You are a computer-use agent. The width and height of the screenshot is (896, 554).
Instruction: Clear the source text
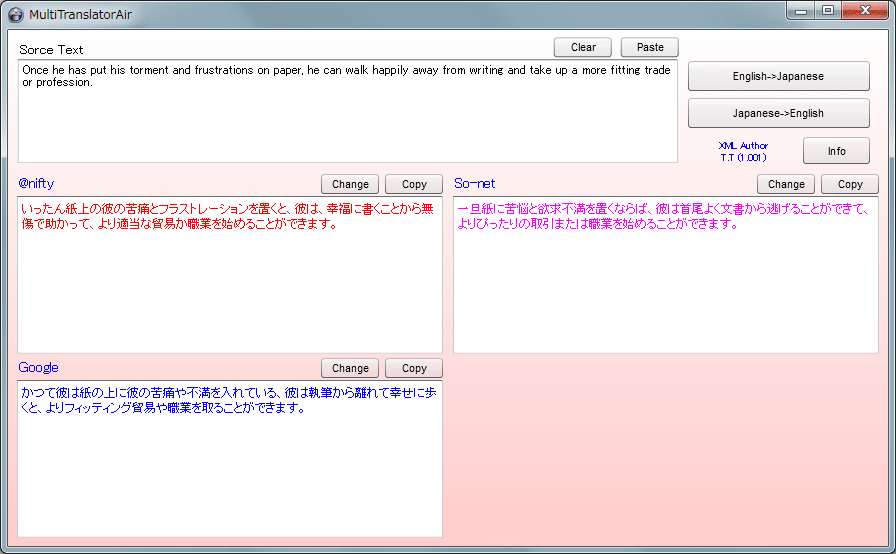tap(583, 47)
